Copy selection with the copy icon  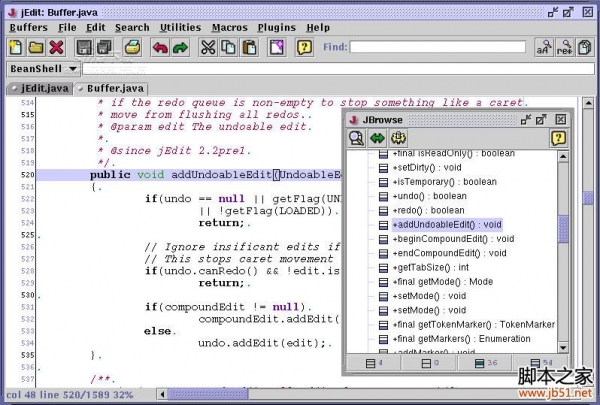[x=229, y=47]
